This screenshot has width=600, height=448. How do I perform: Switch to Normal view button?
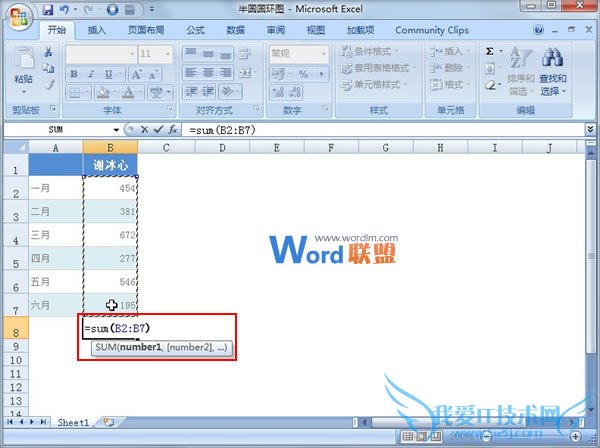click(408, 437)
